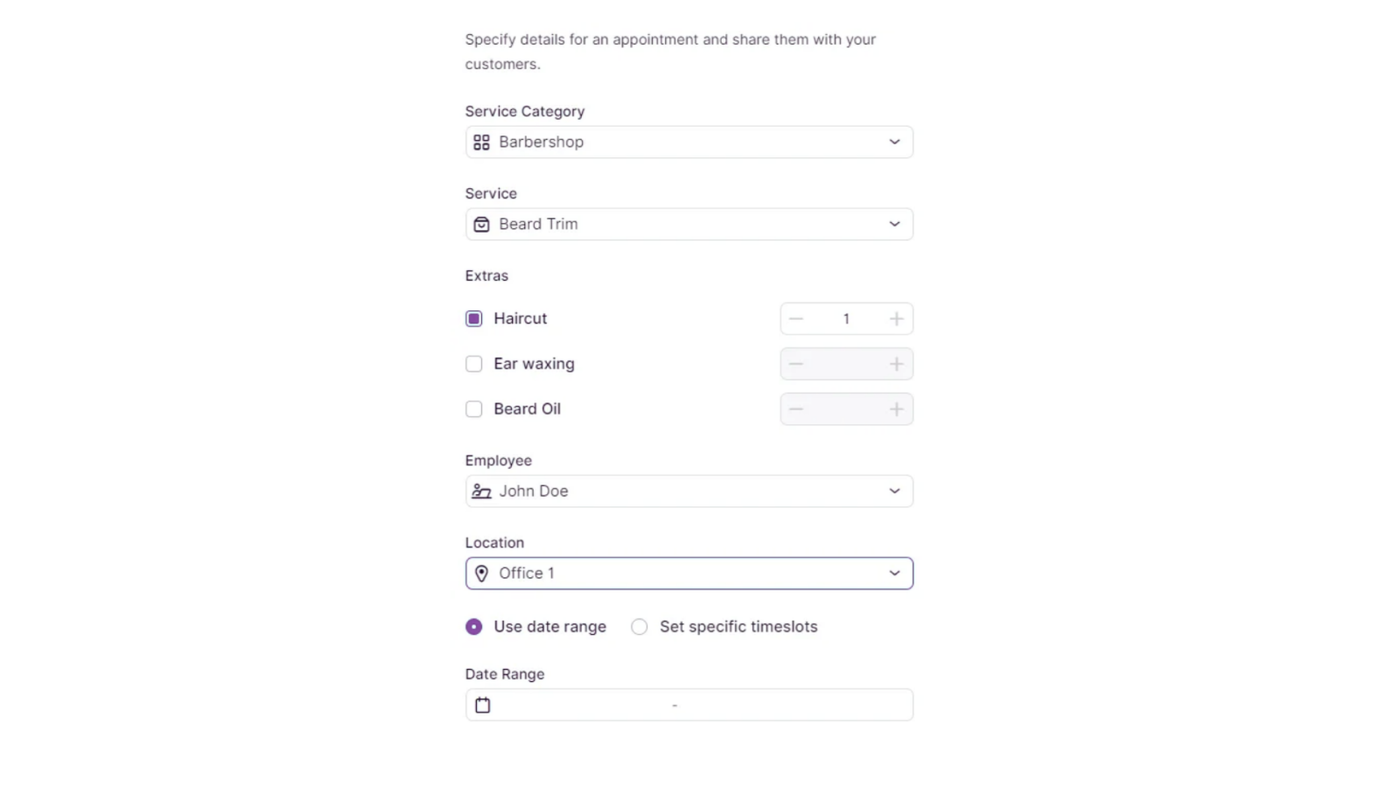Screen dimensions: 1400x787
Task: Enable the Ear waxing extra
Action: (474, 364)
